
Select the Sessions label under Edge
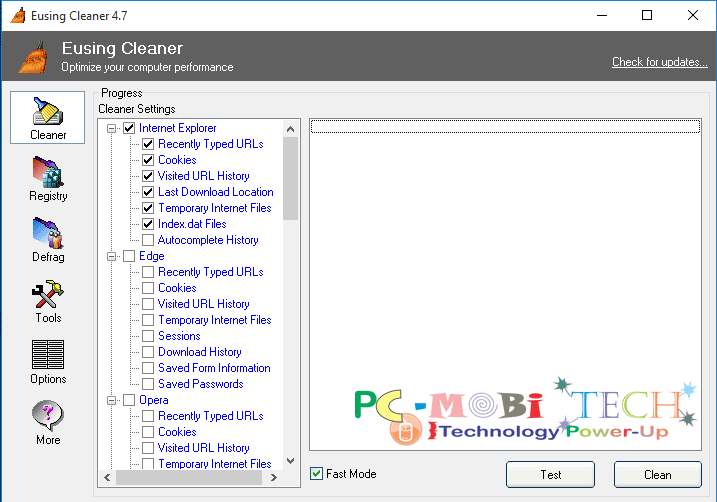[x=179, y=336]
